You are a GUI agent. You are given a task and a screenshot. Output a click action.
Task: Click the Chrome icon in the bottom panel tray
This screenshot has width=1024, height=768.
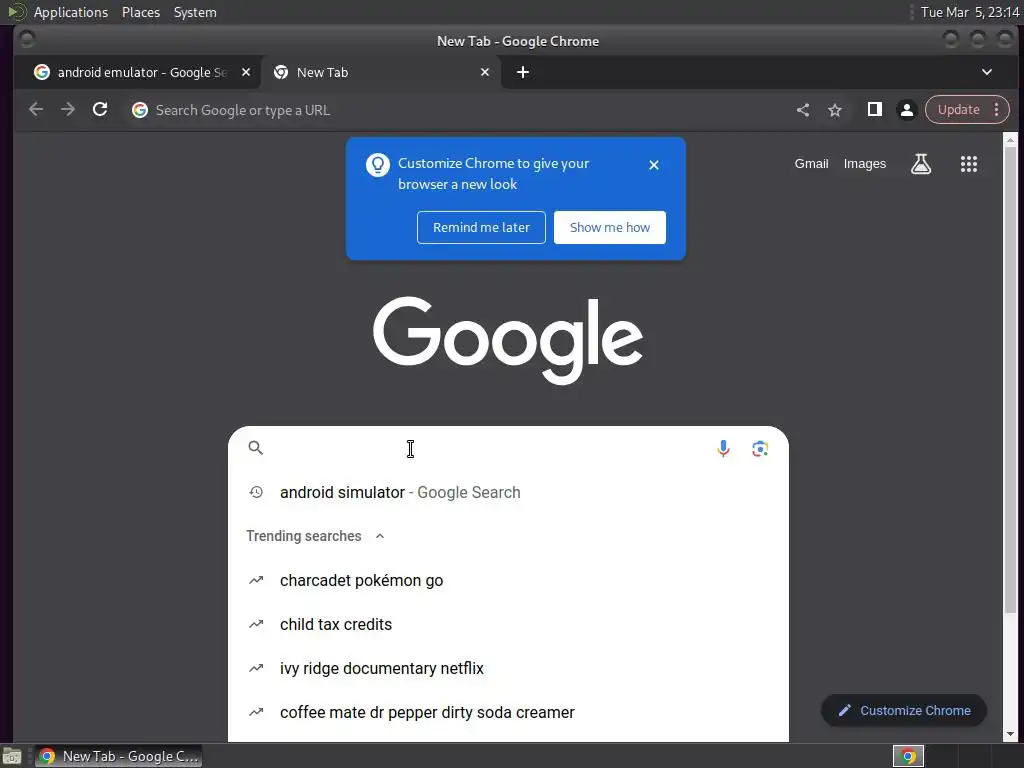click(x=908, y=756)
